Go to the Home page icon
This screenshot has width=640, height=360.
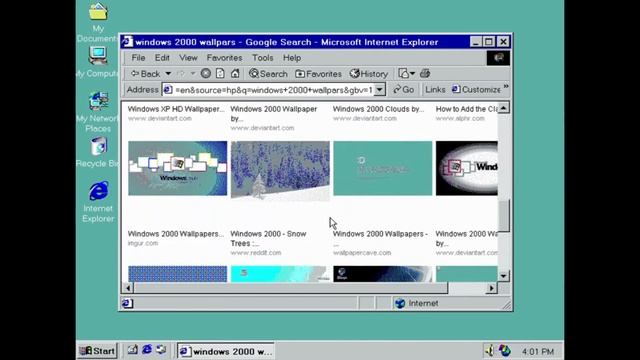tap(235, 73)
